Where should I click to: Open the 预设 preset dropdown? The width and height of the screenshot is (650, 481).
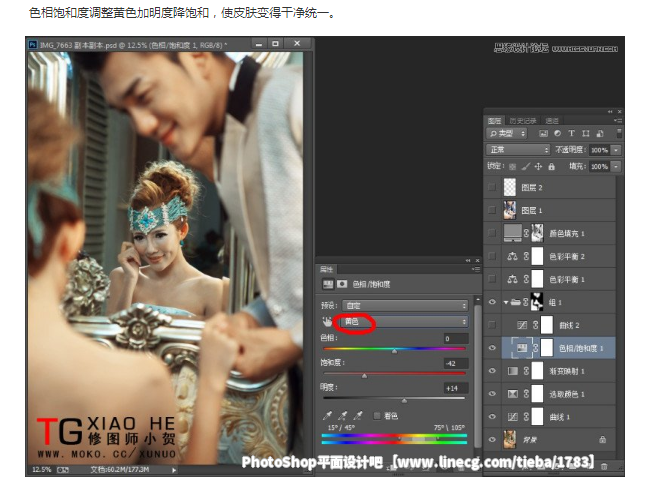(x=405, y=306)
